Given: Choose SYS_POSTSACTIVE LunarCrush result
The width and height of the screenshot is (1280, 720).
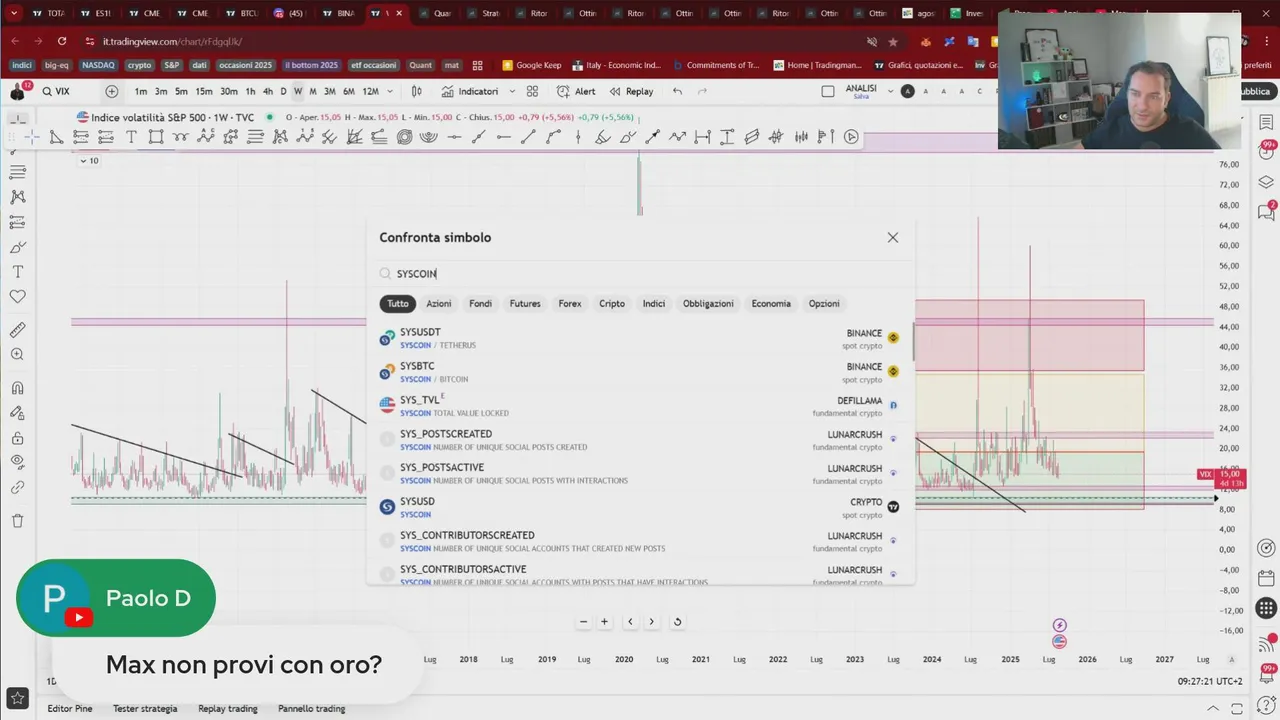Looking at the screenshot, I should (640, 474).
